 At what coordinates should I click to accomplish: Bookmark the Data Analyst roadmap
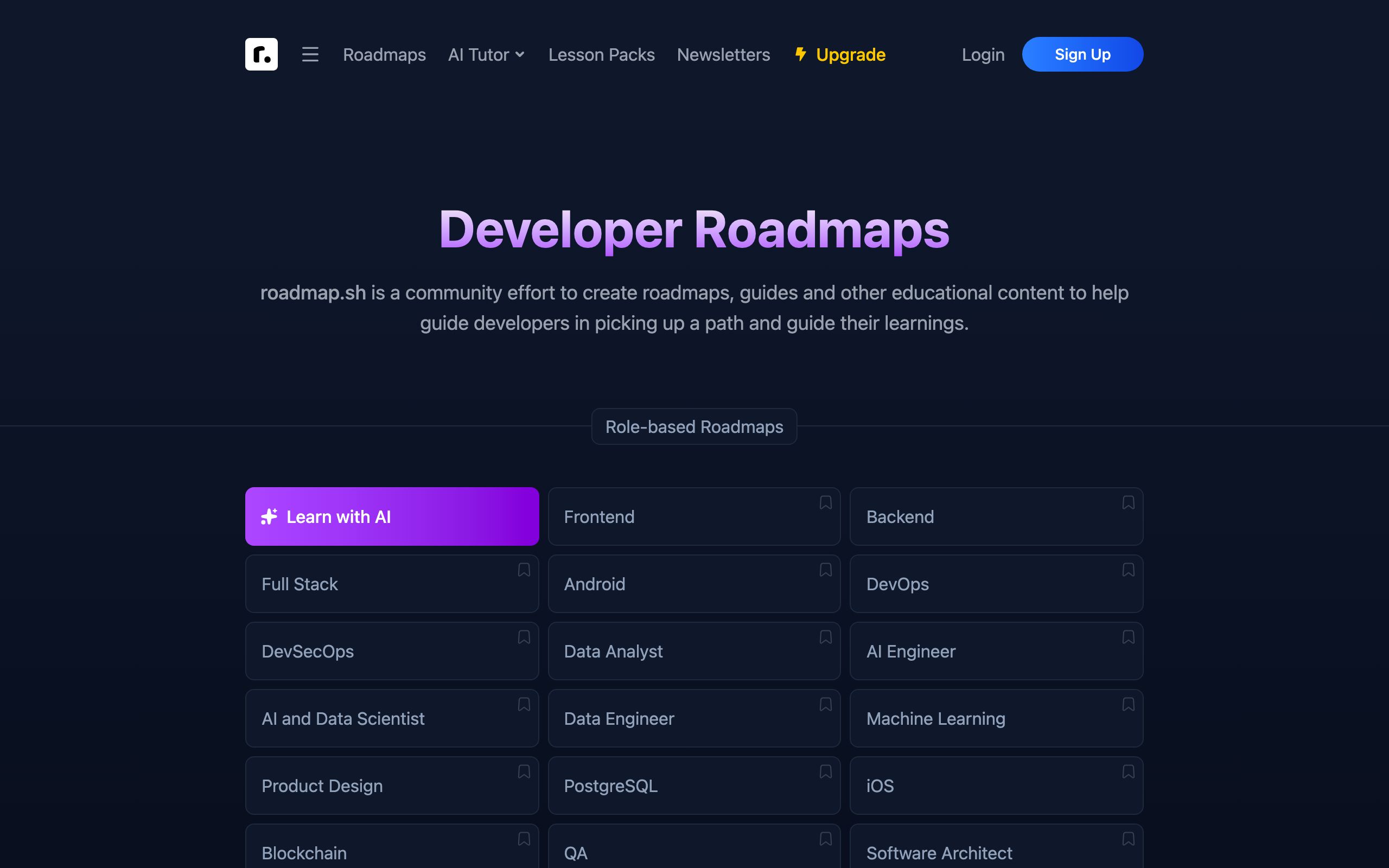point(825,637)
